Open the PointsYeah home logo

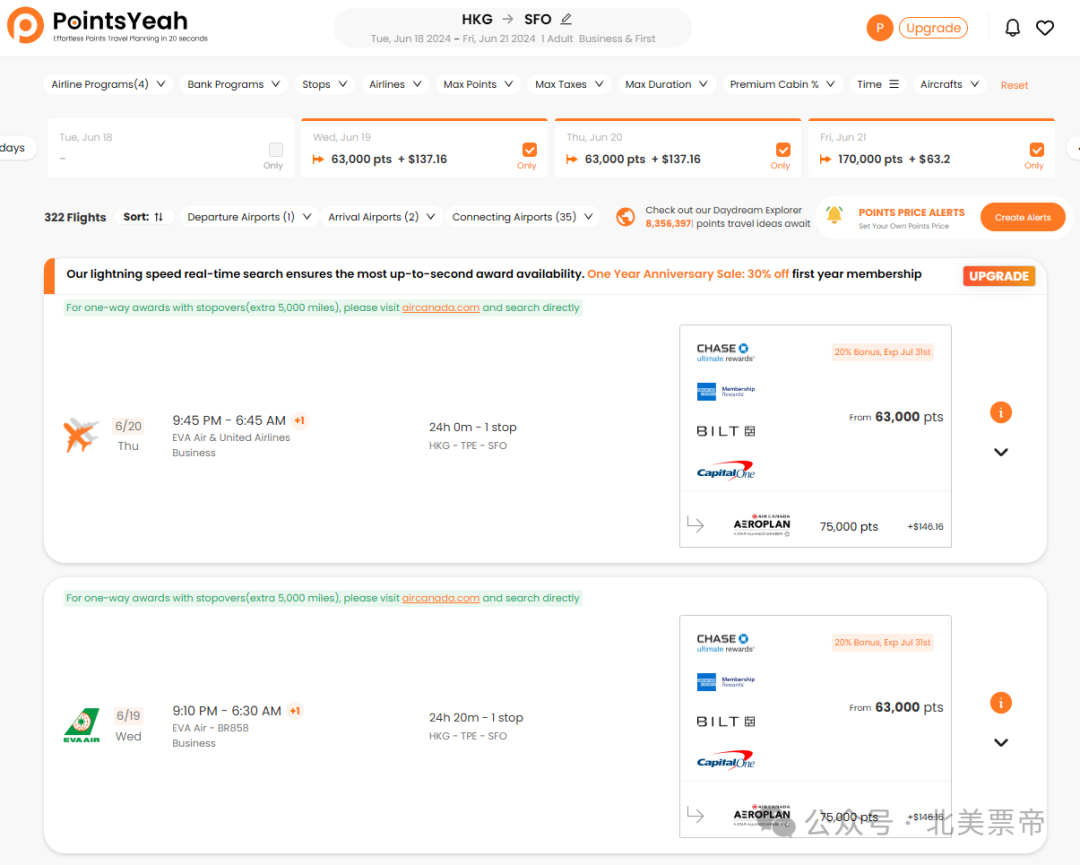(107, 25)
